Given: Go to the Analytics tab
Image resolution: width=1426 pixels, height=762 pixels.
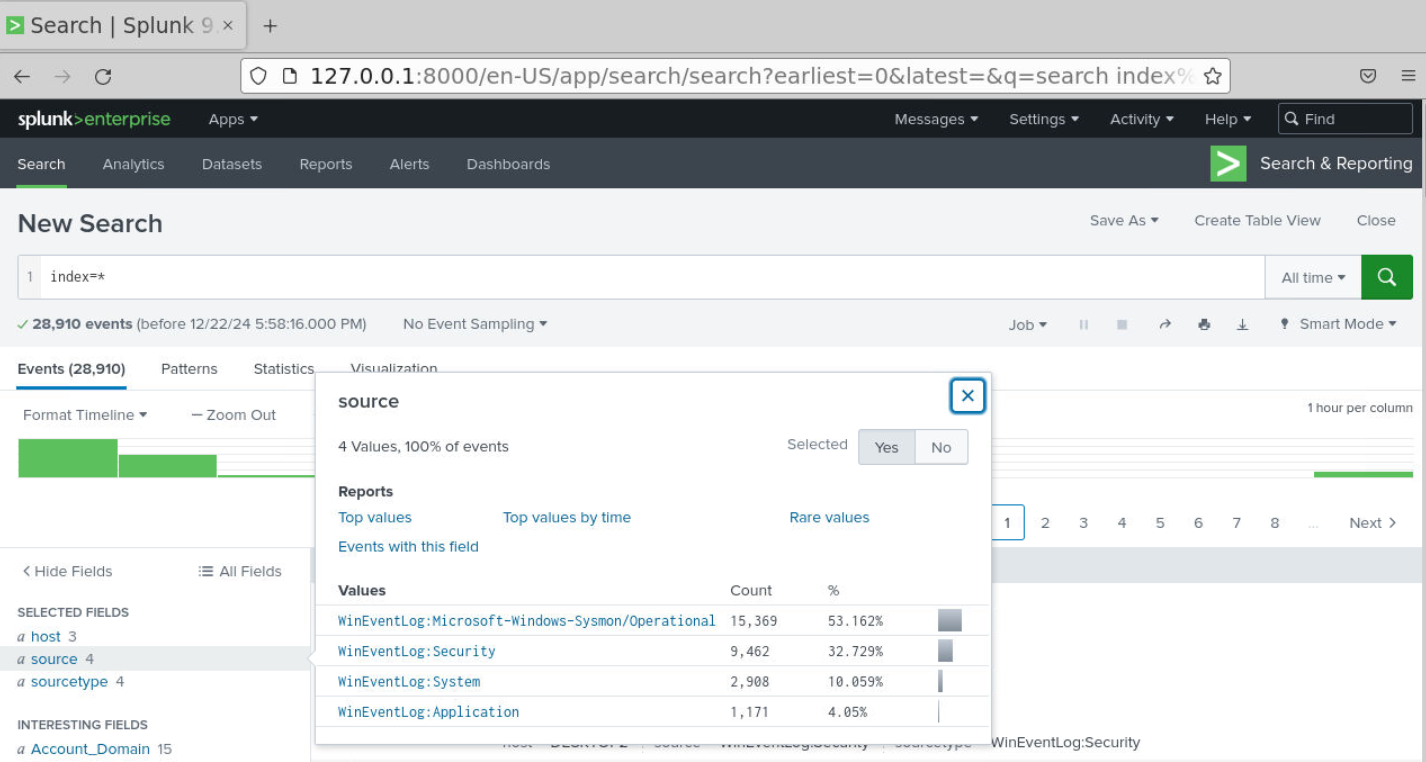Looking at the screenshot, I should click(x=133, y=164).
